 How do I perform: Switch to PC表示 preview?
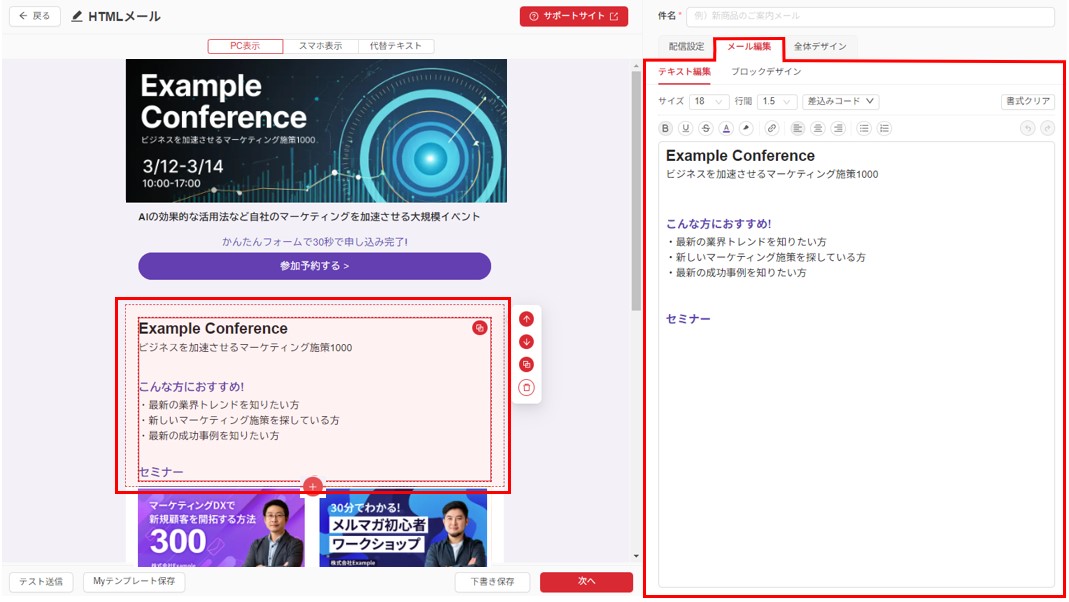click(x=245, y=46)
